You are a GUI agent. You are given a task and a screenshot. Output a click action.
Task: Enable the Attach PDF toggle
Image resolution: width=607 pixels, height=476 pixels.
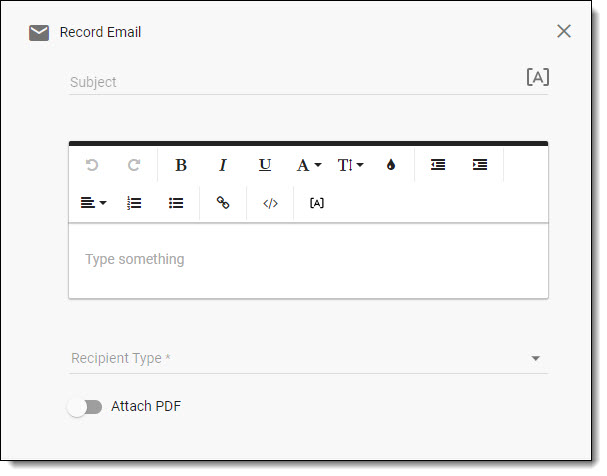[x=85, y=407]
